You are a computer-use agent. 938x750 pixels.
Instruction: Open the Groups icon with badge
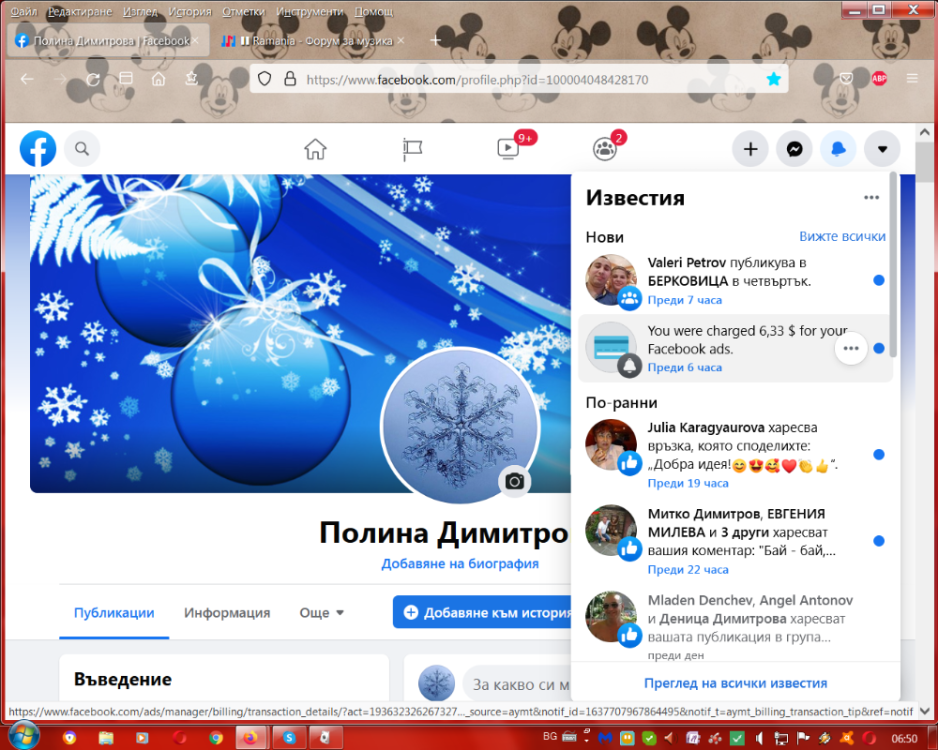[x=605, y=149]
